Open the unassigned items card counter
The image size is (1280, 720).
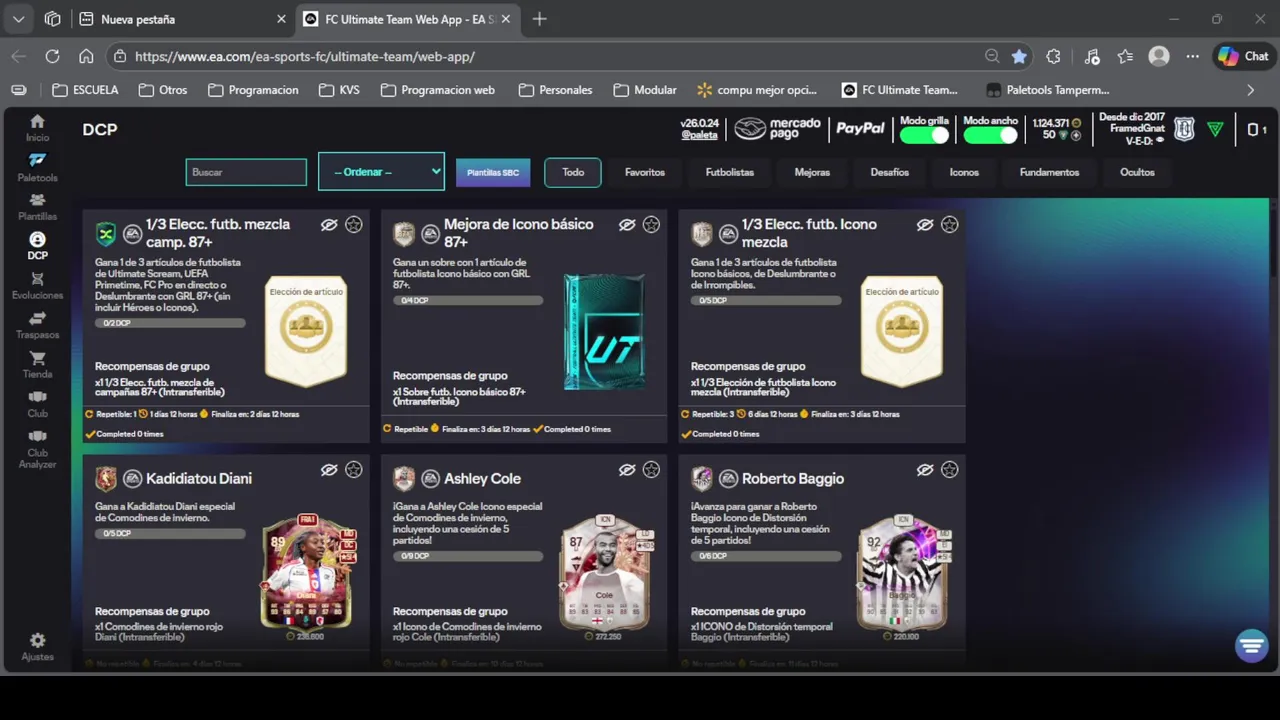(1256, 129)
